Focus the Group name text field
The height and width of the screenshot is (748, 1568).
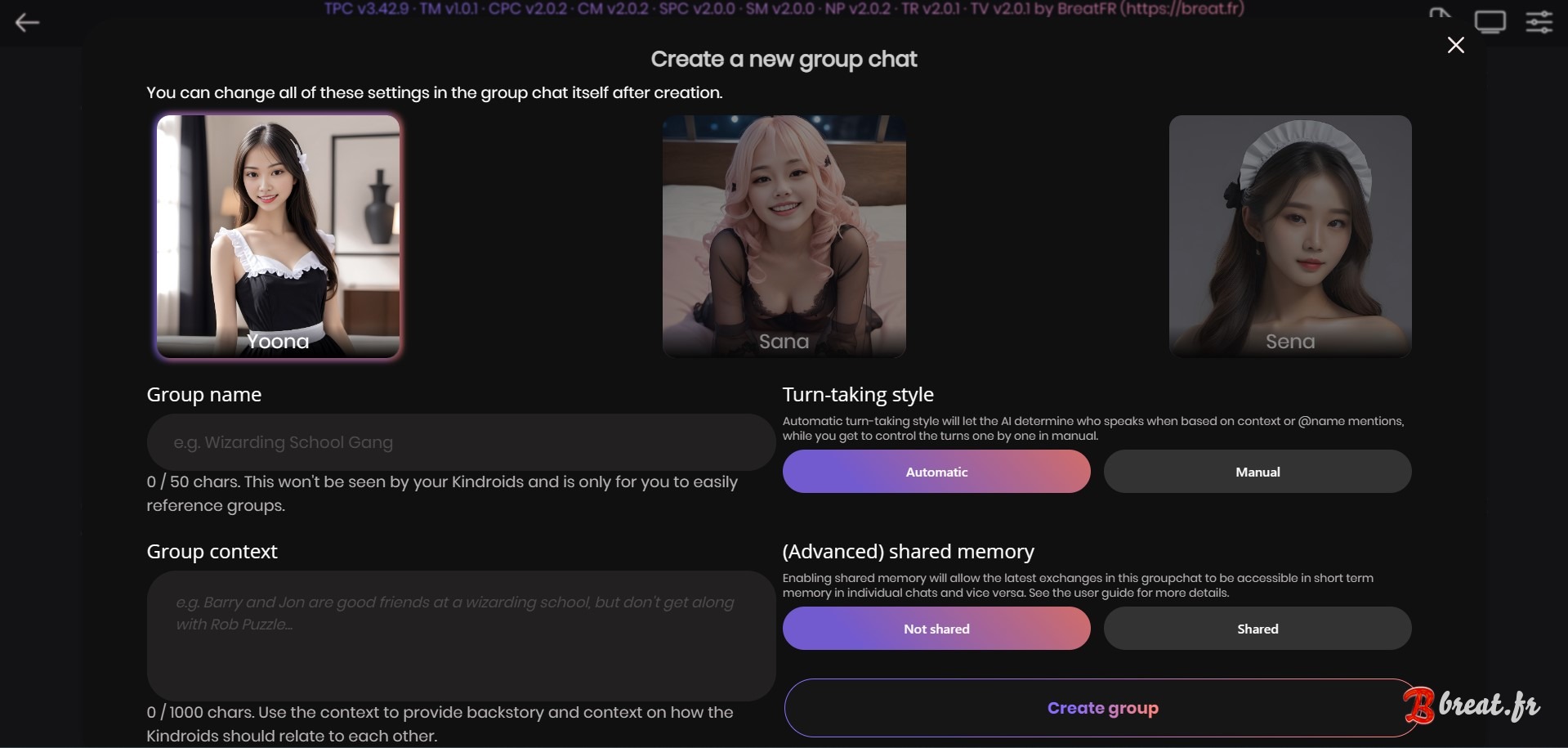(461, 442)
